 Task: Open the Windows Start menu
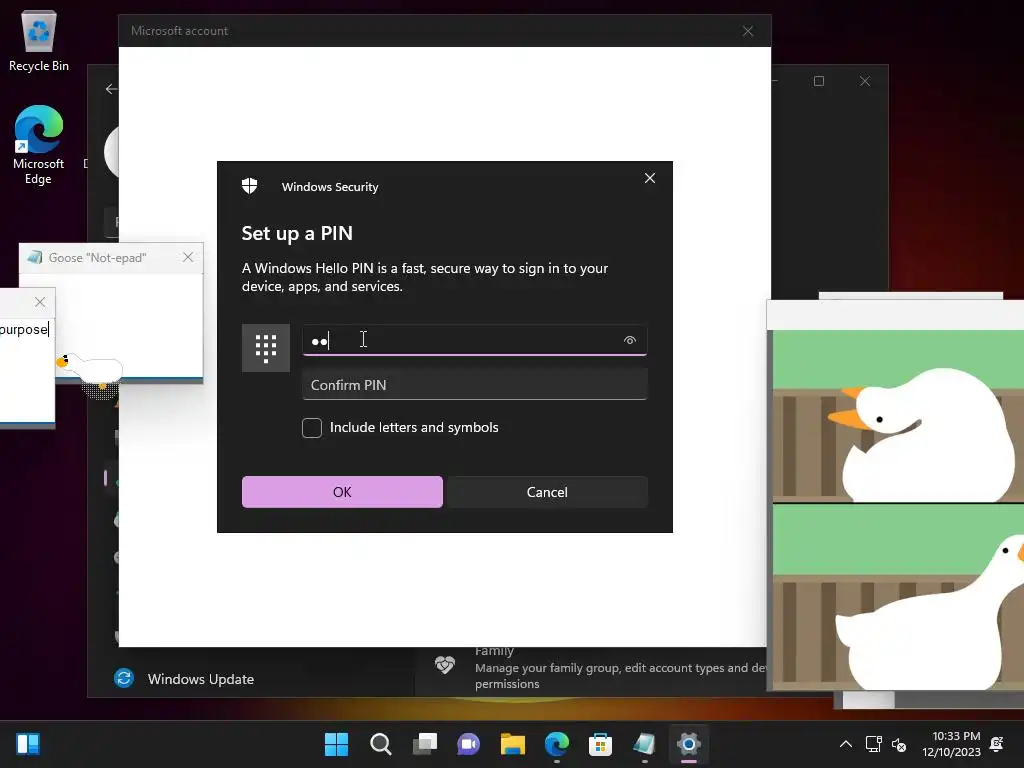[x=336, y=744]
